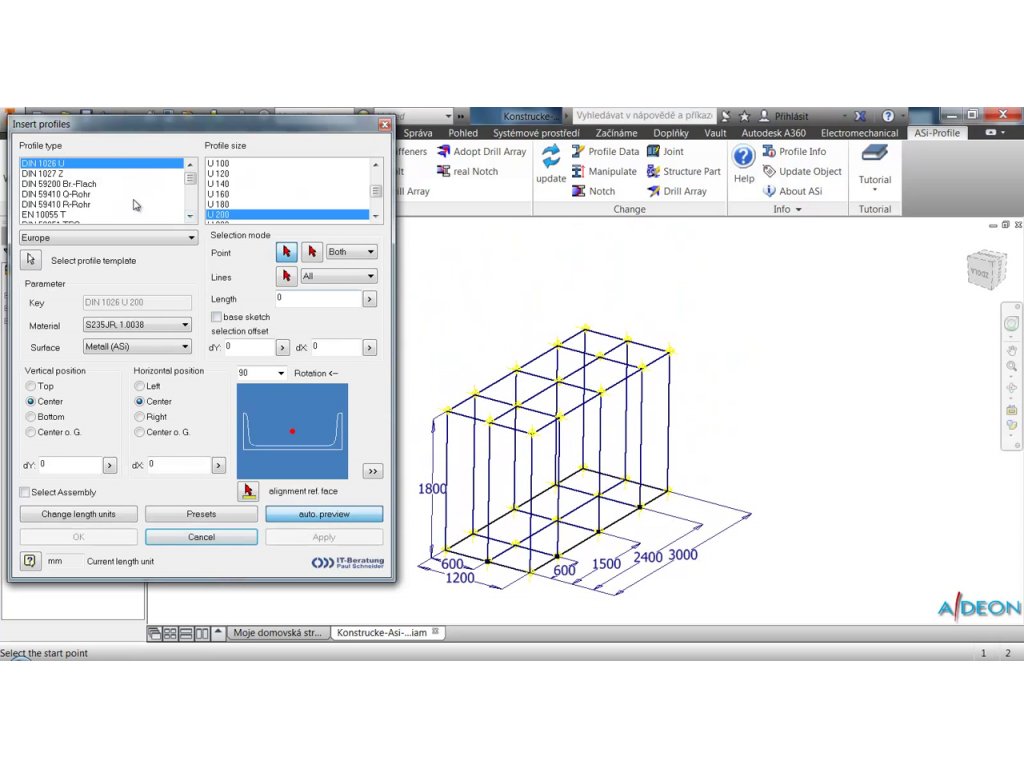Image resolution: width=1024 pixels, height=768 pixels.
Task: Click the Joint tool
Action: click(x=665, y=152)
